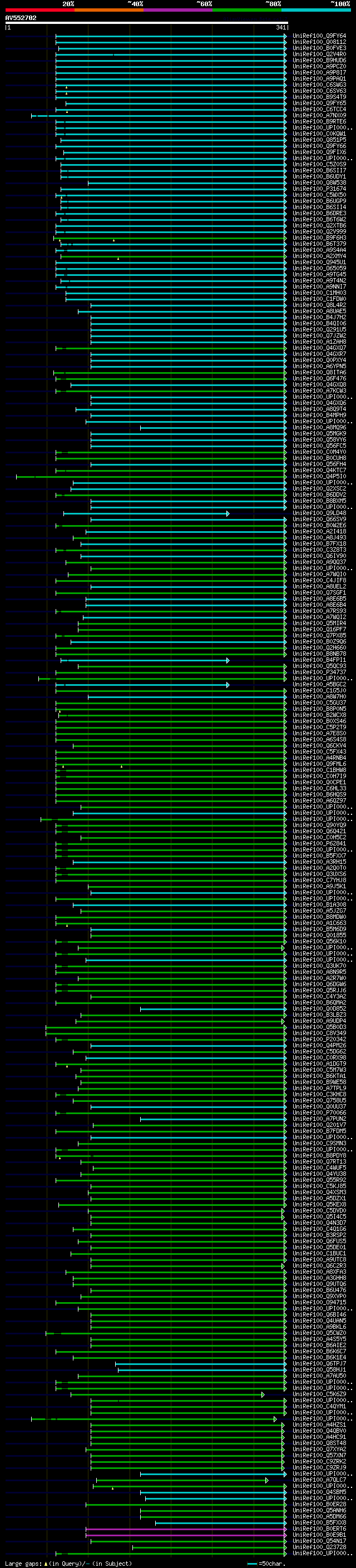Select the UniRef100_C3Z8T3 label

[x=319, y=550]
